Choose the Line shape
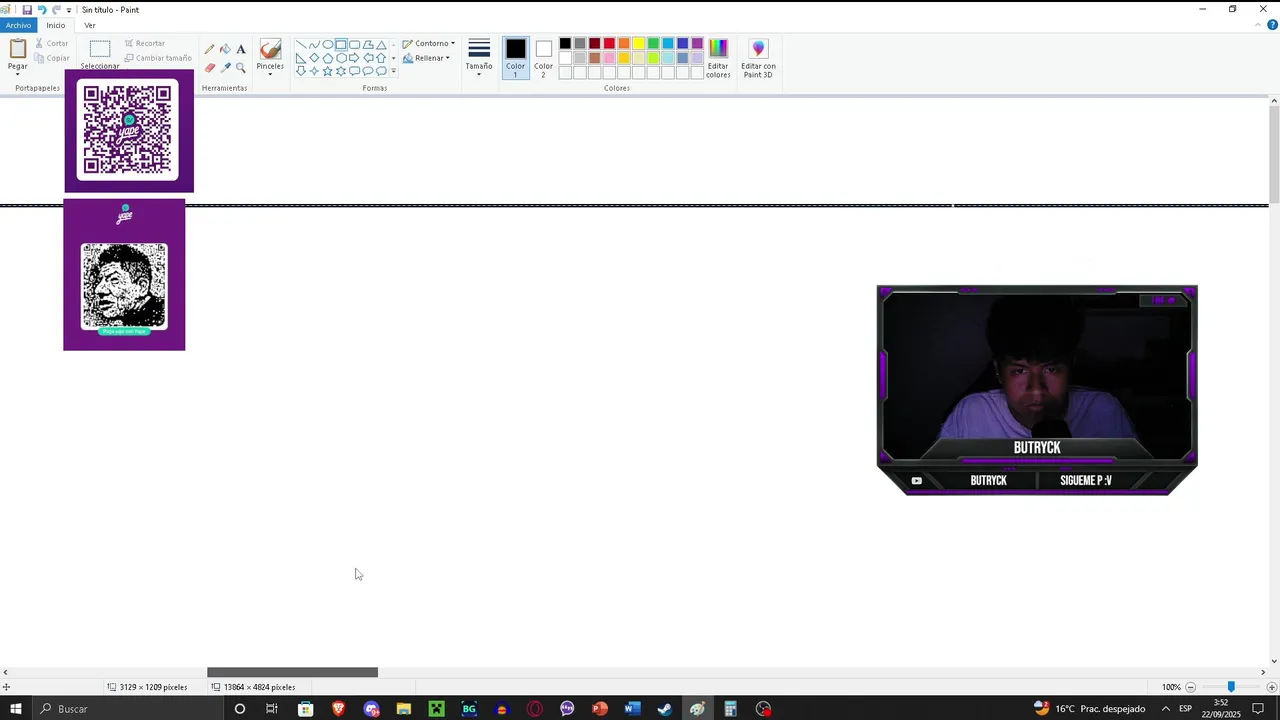The height and width of the screenshot is (720, 1280). point(300,44)
